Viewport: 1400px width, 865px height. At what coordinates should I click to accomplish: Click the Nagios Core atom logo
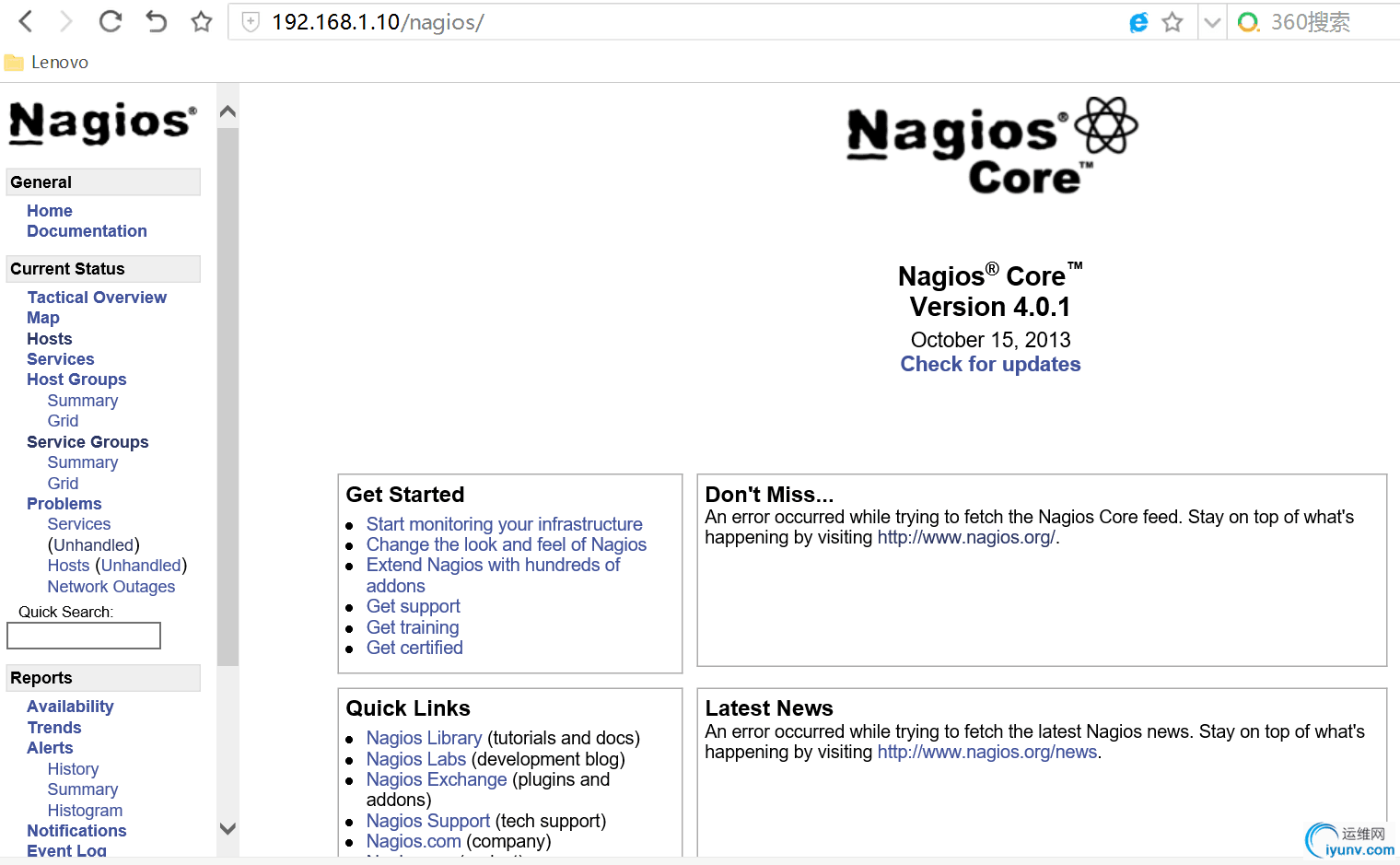[992, 146]
